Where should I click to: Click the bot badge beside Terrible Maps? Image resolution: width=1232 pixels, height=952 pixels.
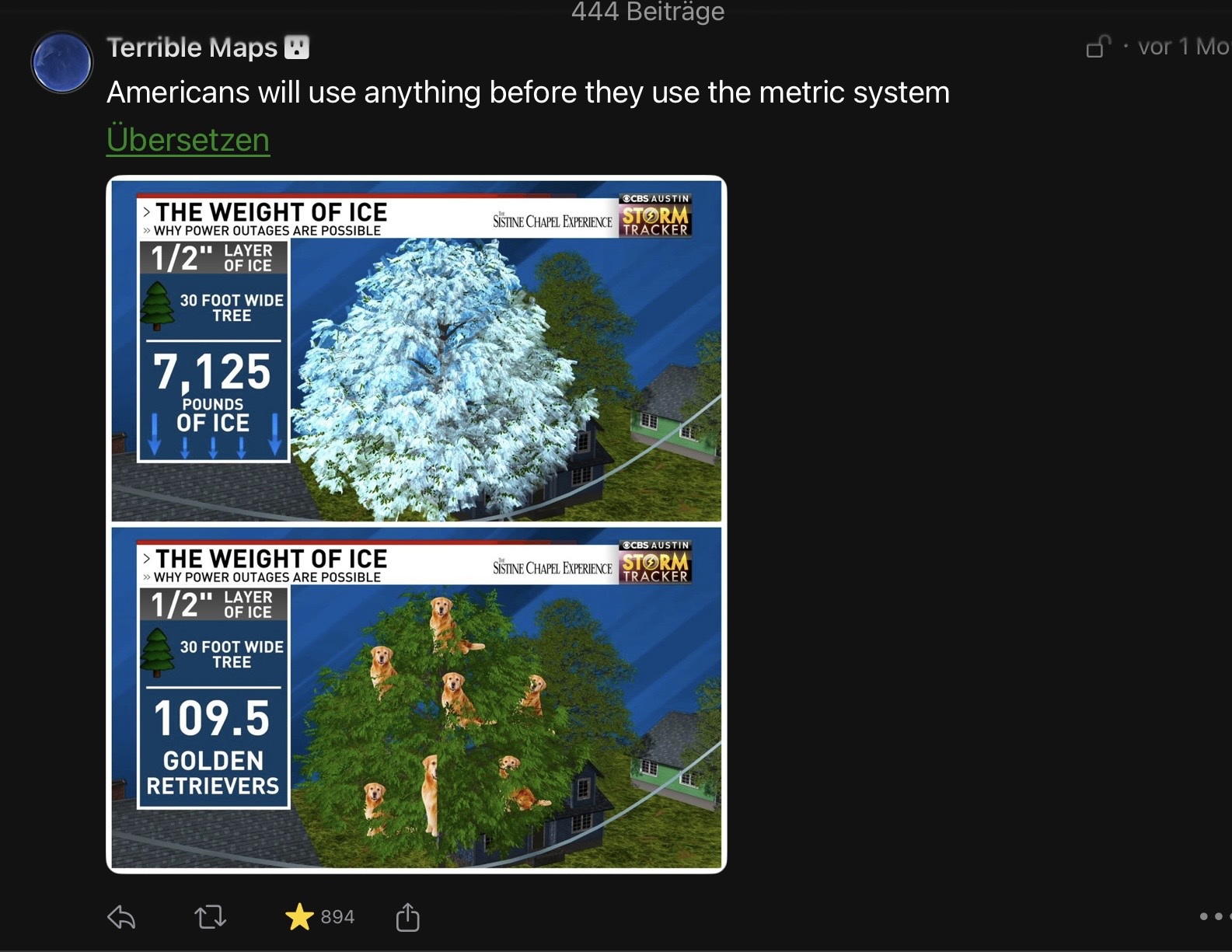tap(297, 47)
